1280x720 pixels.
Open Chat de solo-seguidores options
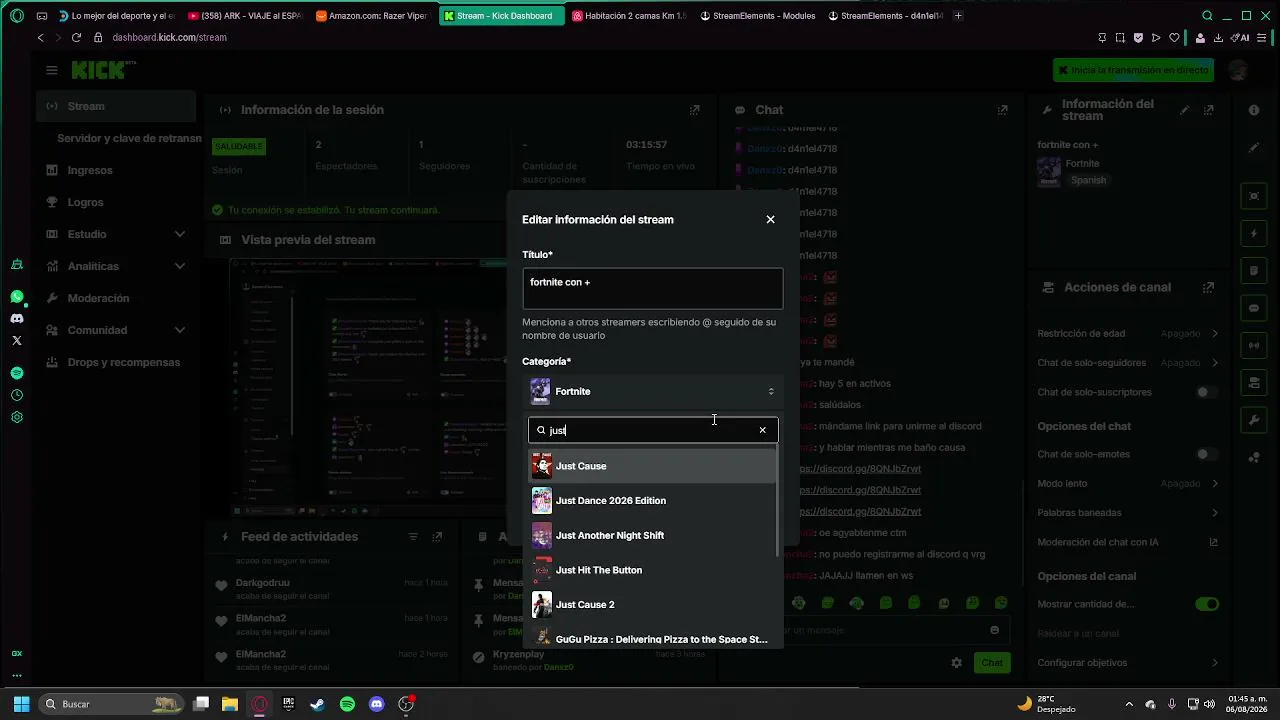pyautogui.click(x=1128, y=362)
